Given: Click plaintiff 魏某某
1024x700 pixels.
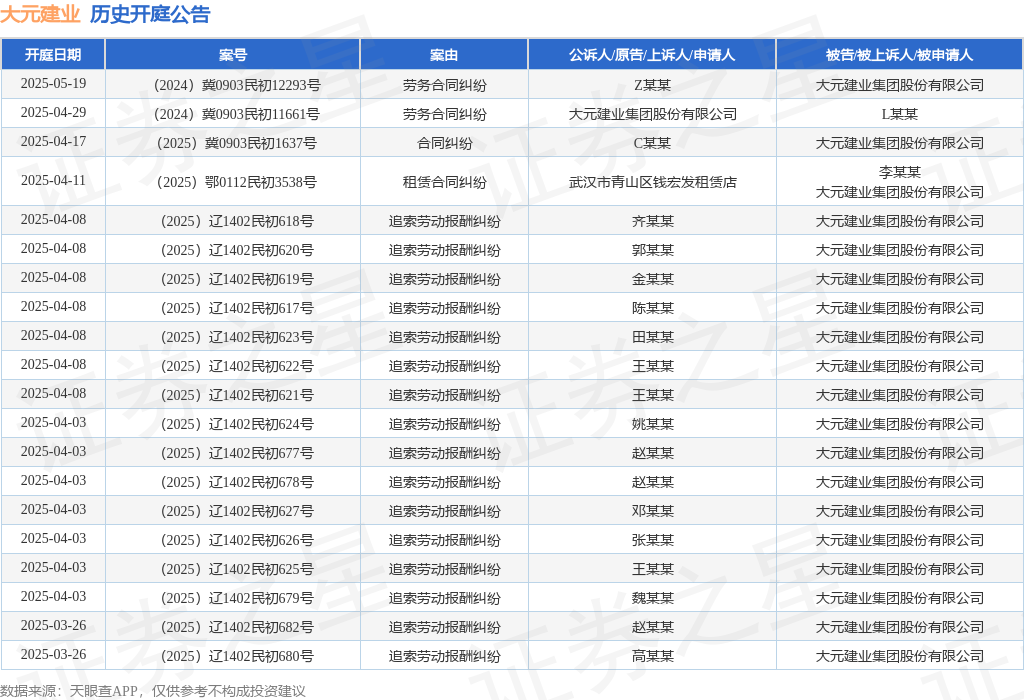Looking at the screenshot, I should pyautogui.click(x=652, y=598).
